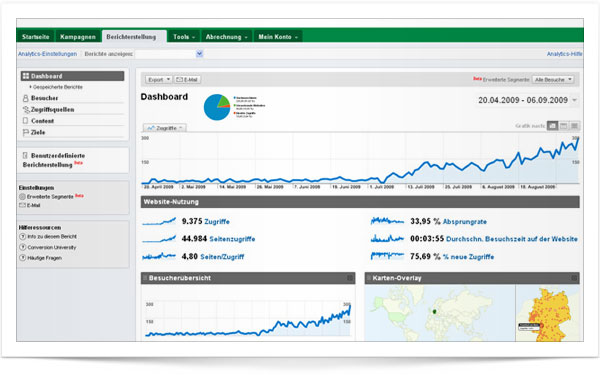Click the Benutzerdefinierte Berichterstellung icon
The width and height of the screenshot is (600, 376).
25,155
